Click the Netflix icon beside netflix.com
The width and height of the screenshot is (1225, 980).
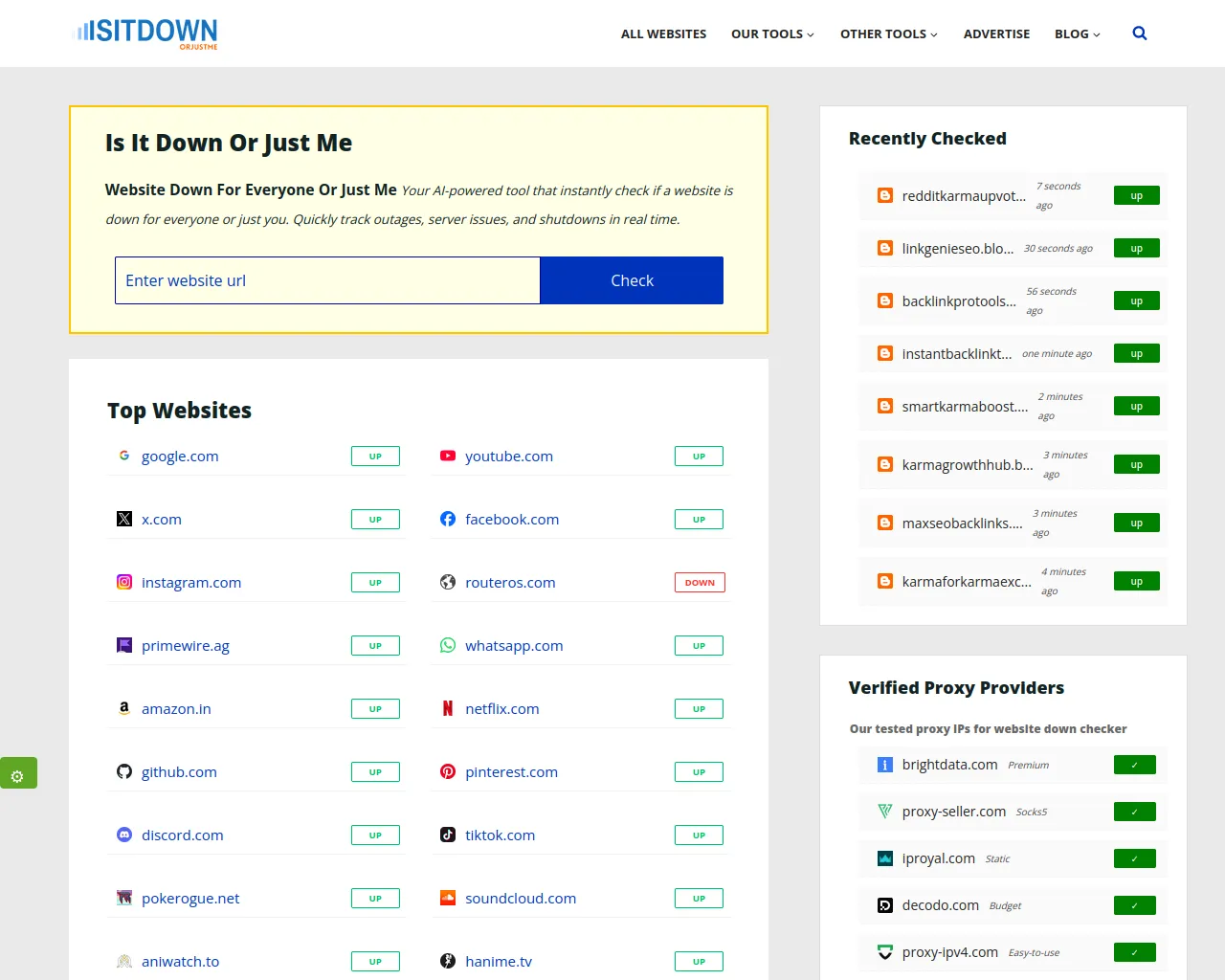click(x=448, y=708)
